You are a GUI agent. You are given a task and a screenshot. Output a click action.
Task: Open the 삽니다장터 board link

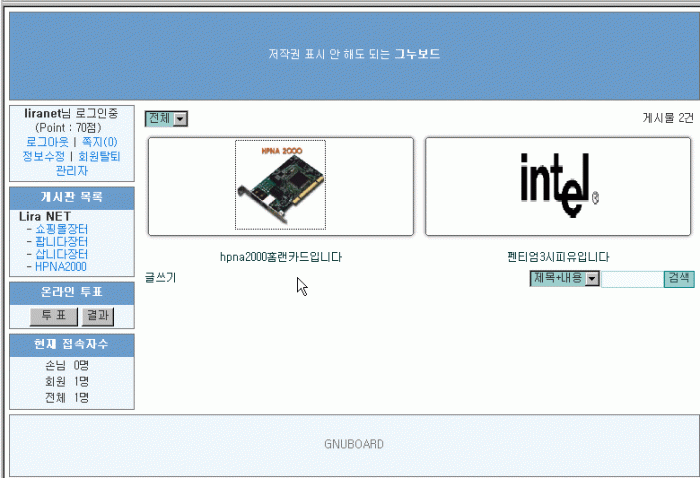coord(62,254)
